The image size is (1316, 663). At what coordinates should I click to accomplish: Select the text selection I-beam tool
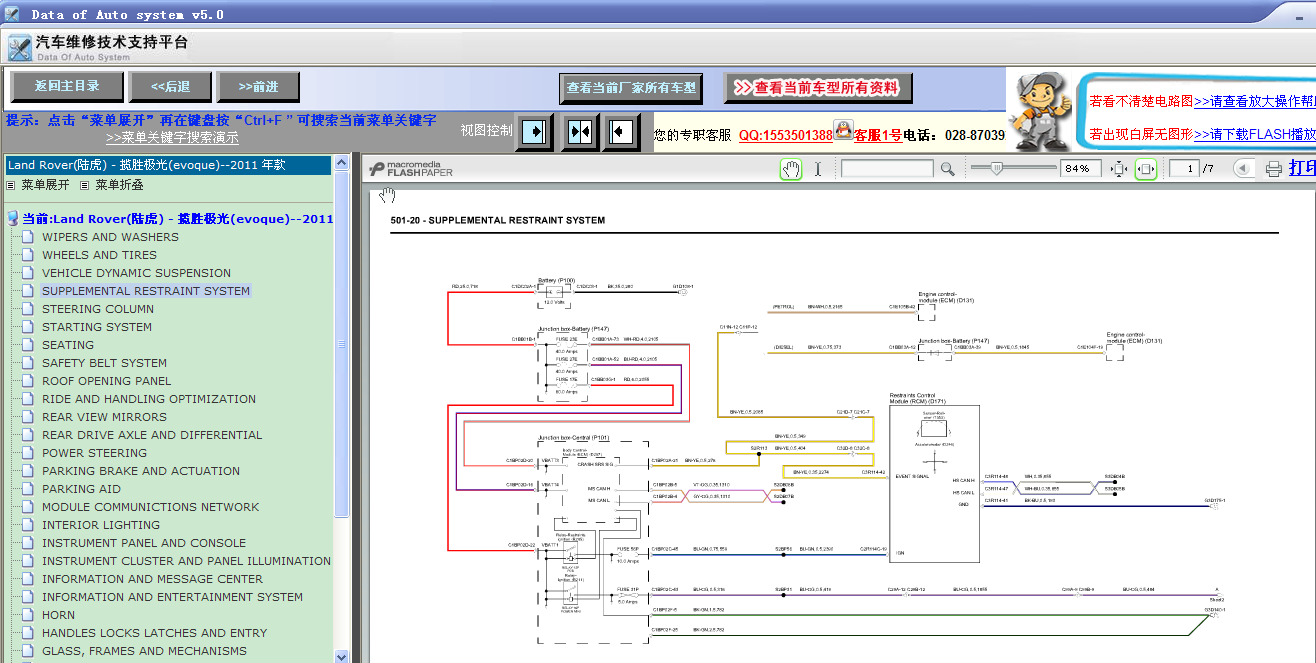coord(817,169)
